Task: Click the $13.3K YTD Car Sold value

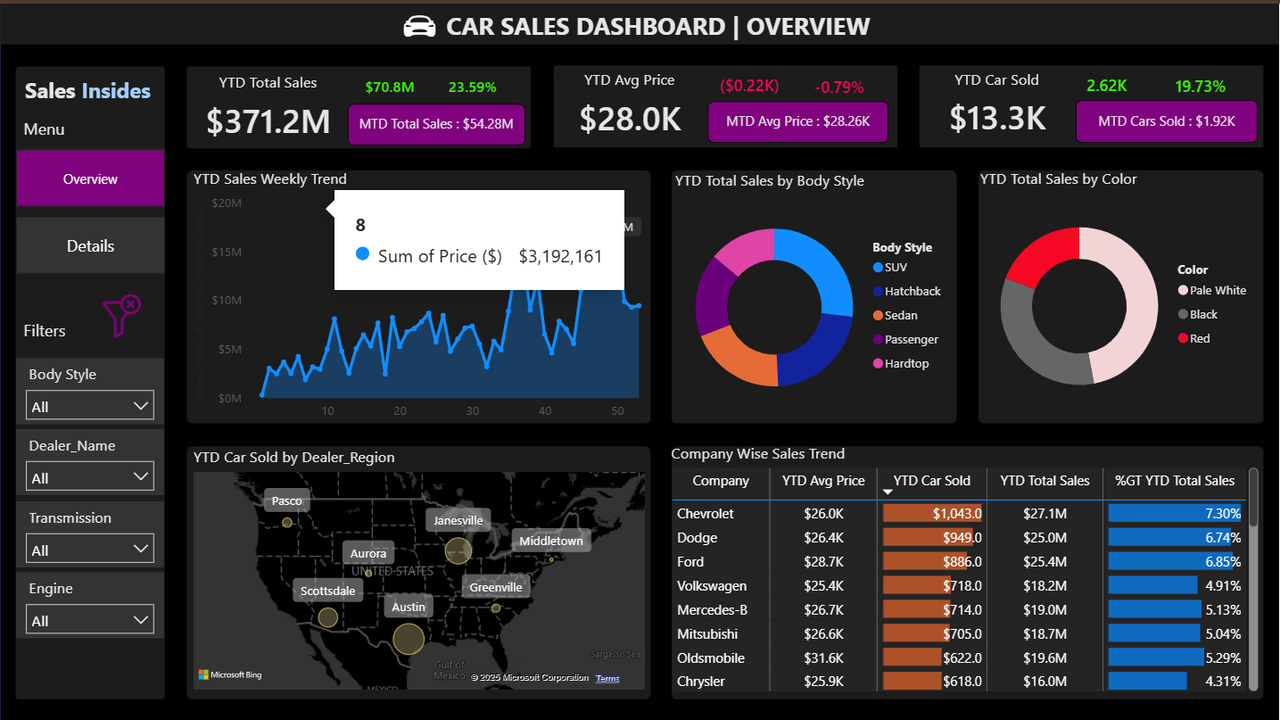Action: pyautogui.click(x=997, y=120)
